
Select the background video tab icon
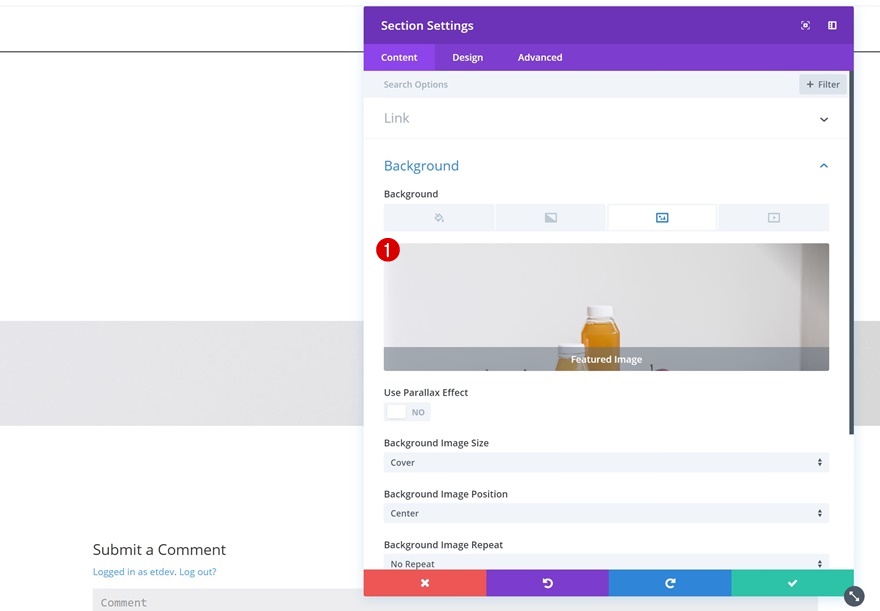(x=774, y=218)
